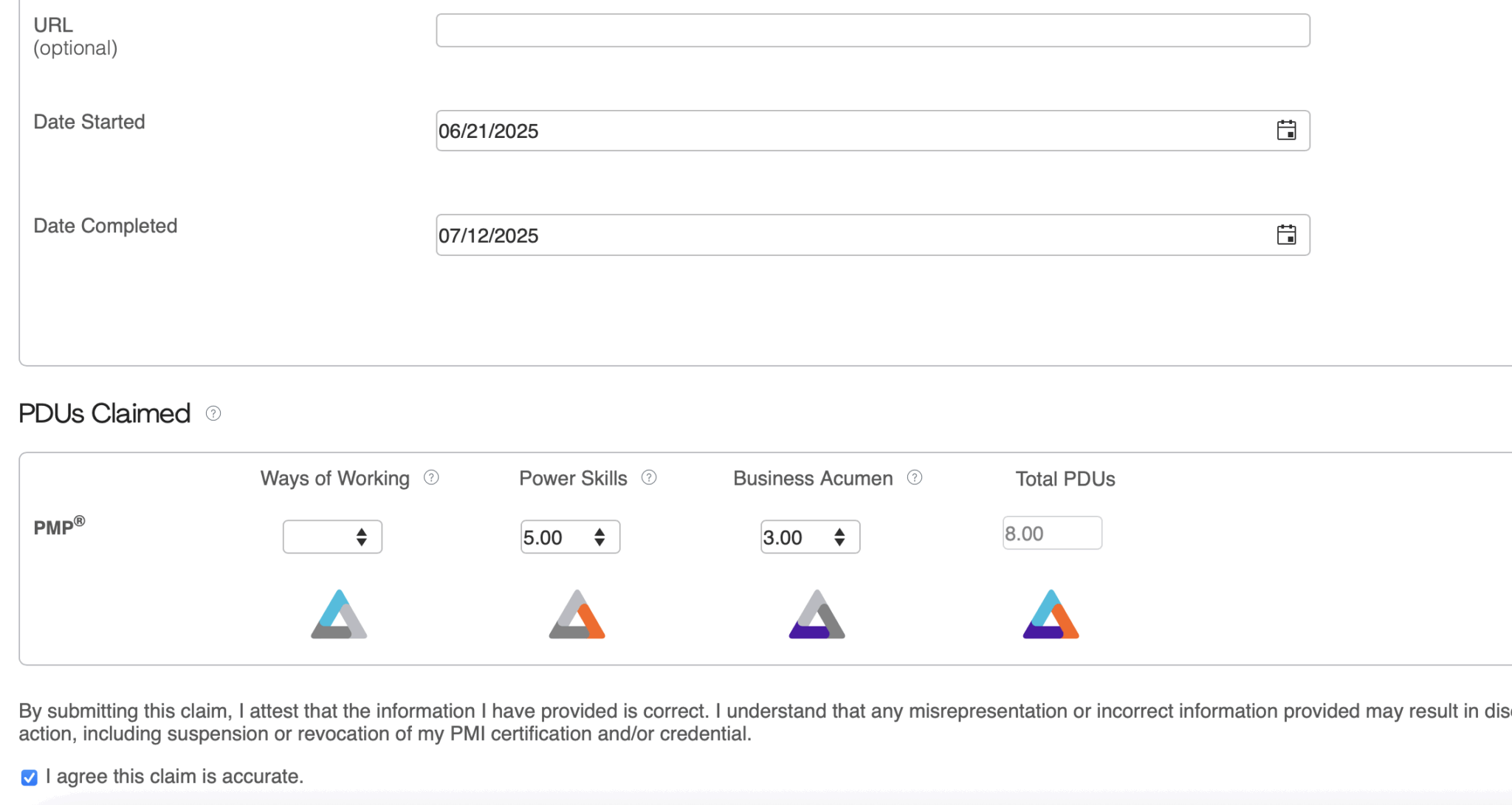Viewport: 1512px width, 805px height.
Task: Open the Date Started calendar picker
Action: [1286, 131]
